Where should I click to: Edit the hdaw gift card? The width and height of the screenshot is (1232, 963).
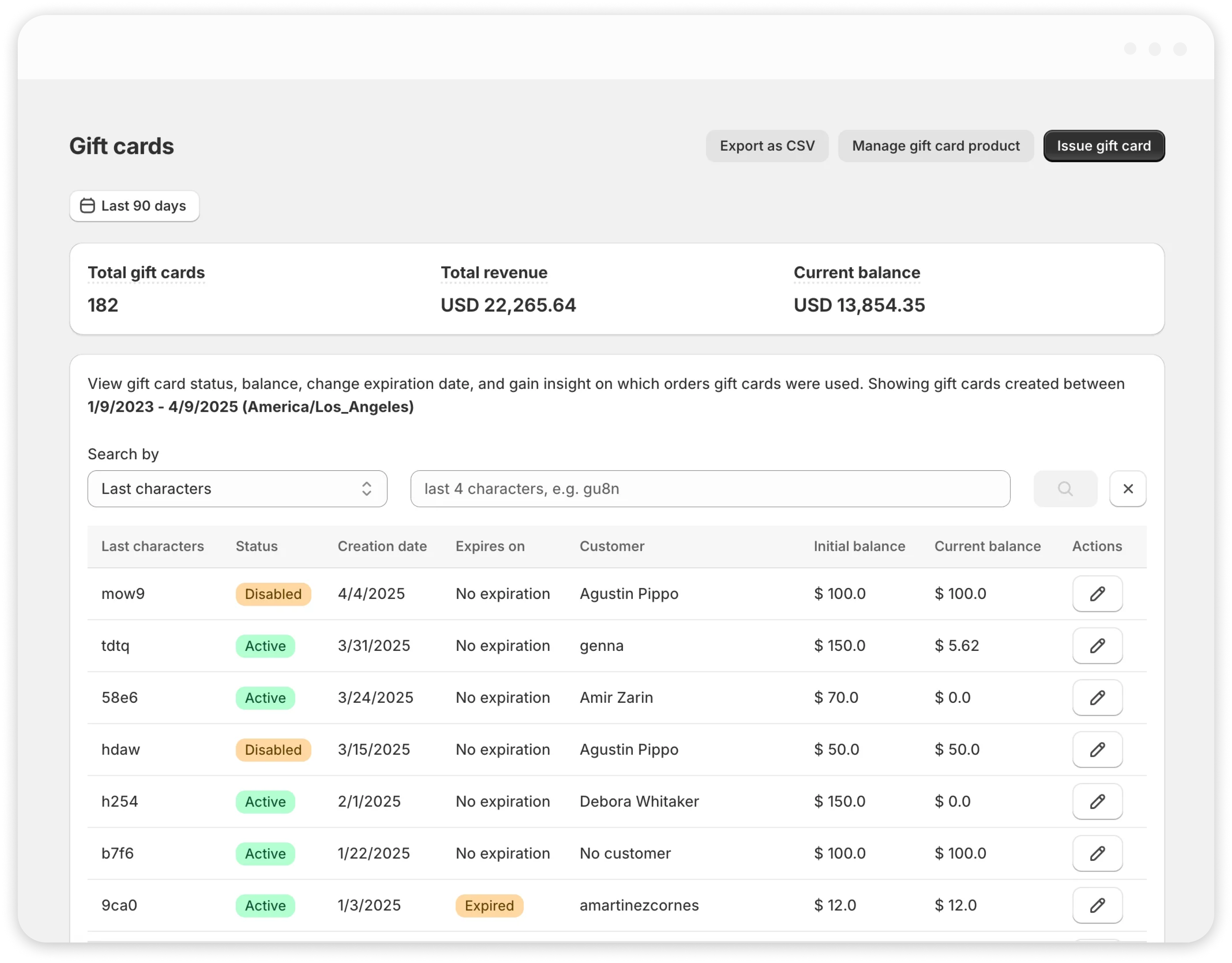coord(1097,749)
